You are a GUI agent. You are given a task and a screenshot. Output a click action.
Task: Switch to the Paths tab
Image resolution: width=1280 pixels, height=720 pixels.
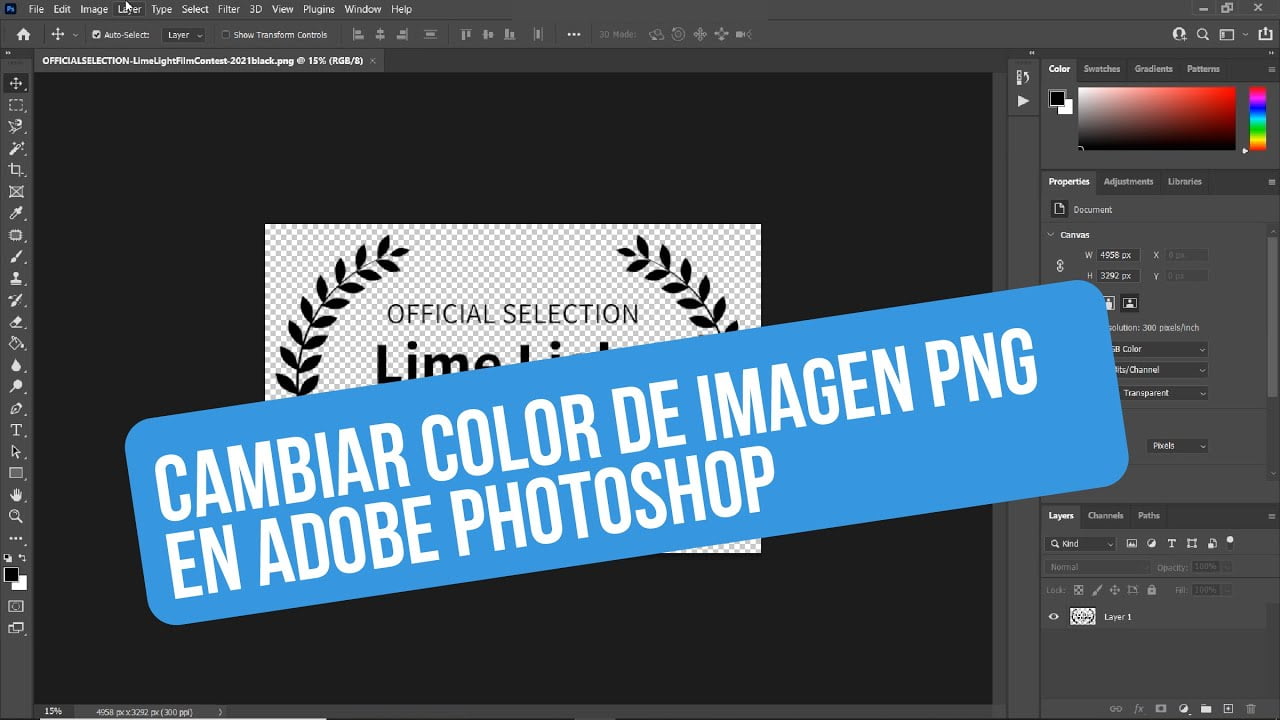(x=1149, y=516)
